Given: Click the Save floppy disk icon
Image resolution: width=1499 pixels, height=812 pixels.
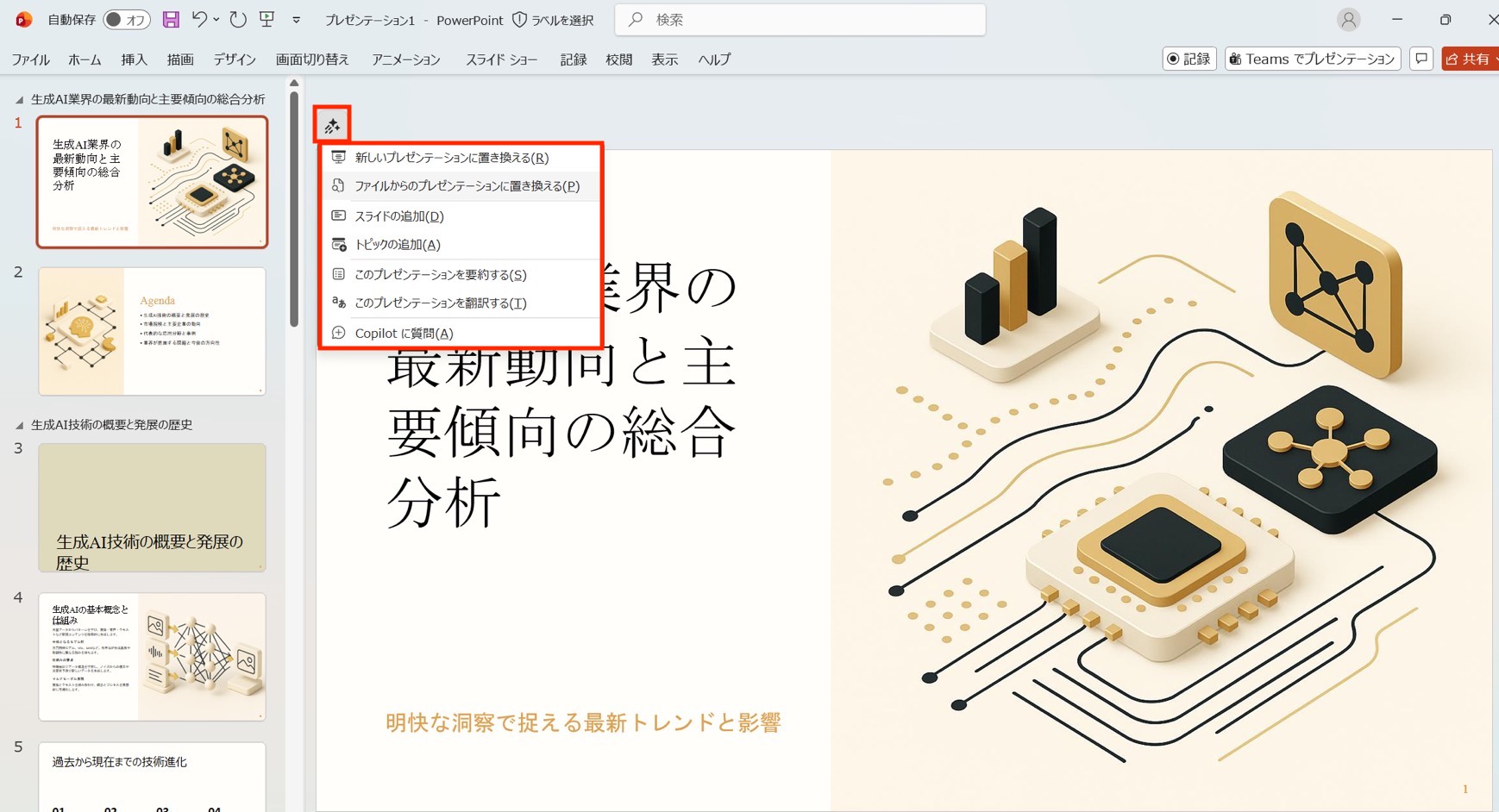Looking at the screenshot, I should (171, 20).
